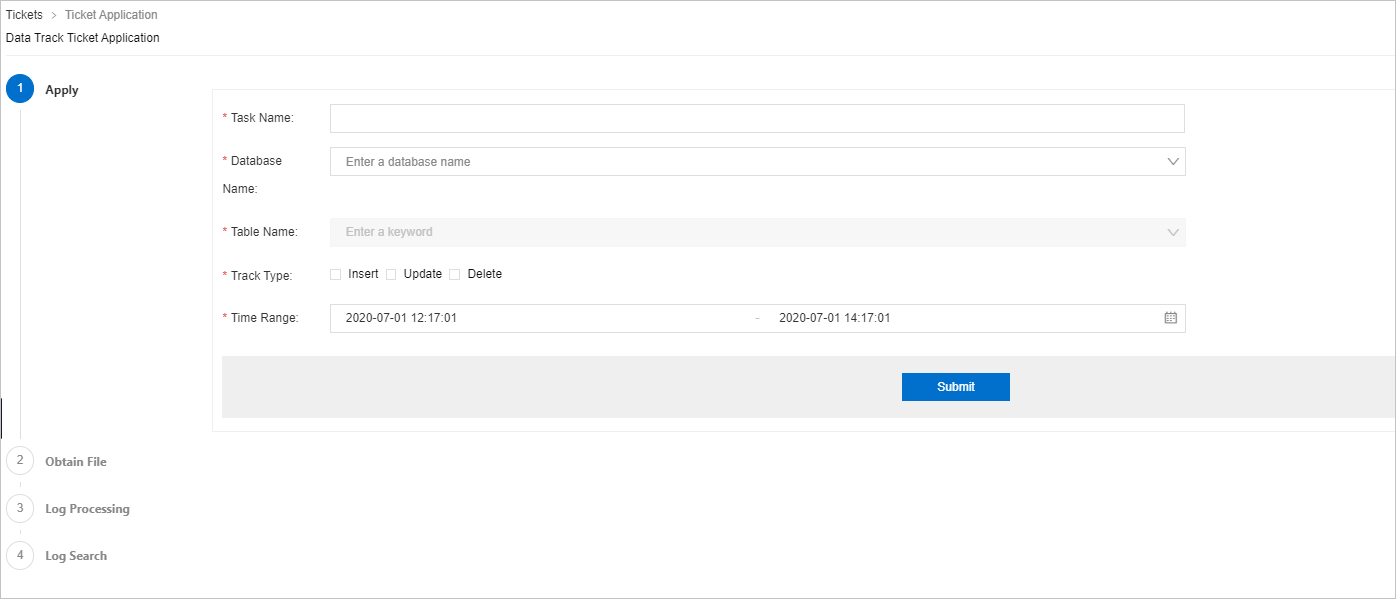Open the Table Name dropdown arrow
Image resolution: width=1396 pixels, height=599 pixels.
(1173, 232)
